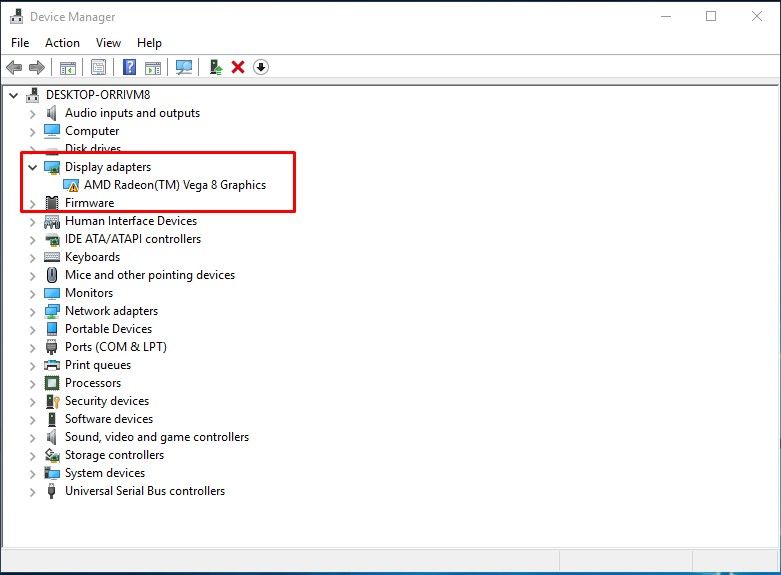
Task: Click the Disable device down-arrow icon
Action: [x=261, y=67]
